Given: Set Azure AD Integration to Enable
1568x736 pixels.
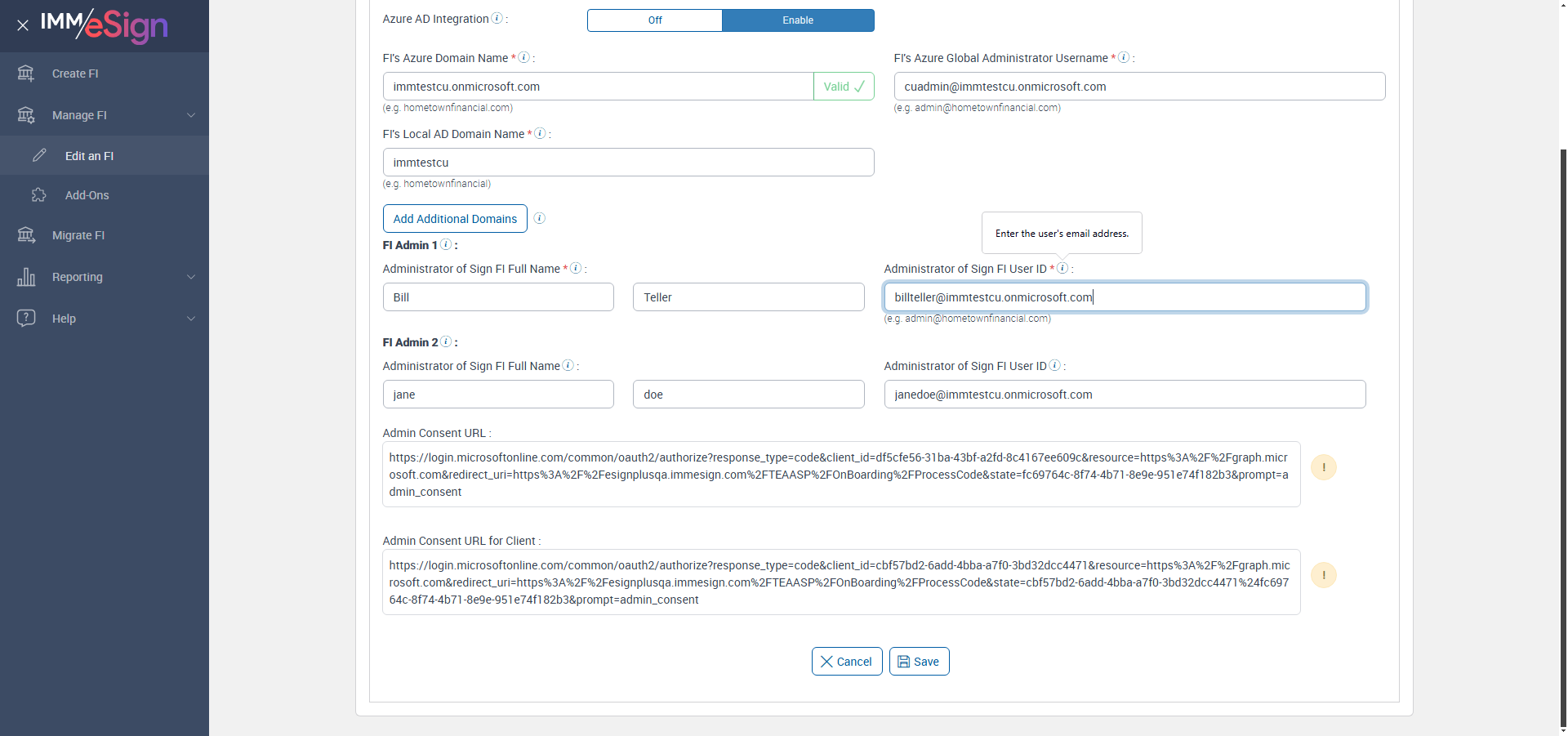Looking at the screenshot, I should tap(798, 20).
